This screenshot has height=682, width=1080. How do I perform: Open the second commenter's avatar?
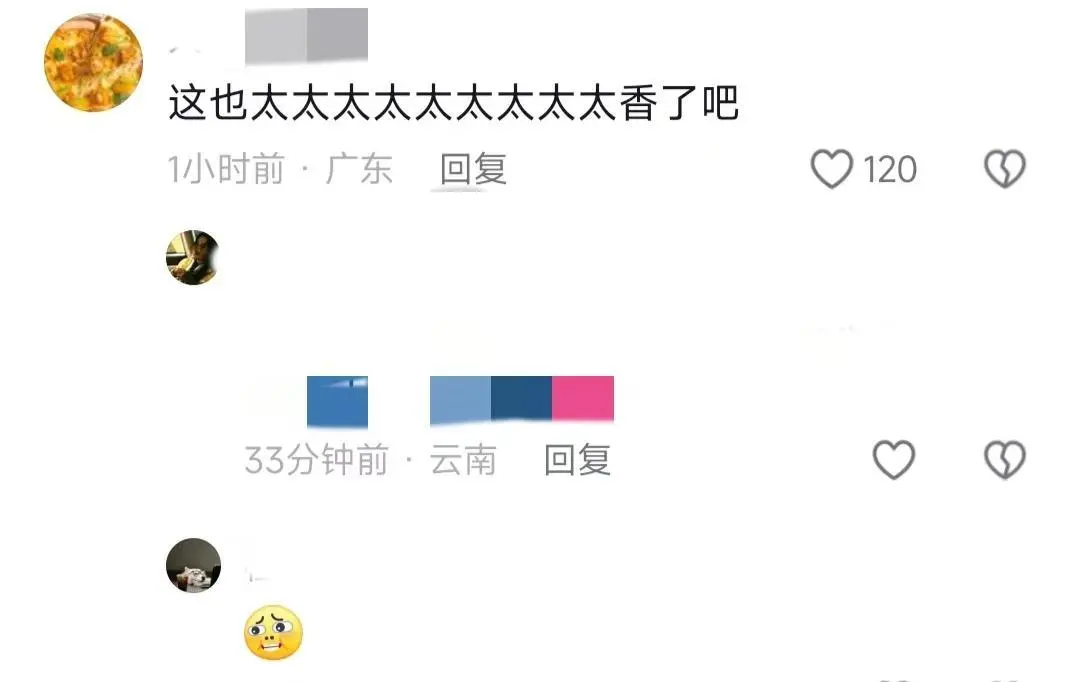pos(193,257)
